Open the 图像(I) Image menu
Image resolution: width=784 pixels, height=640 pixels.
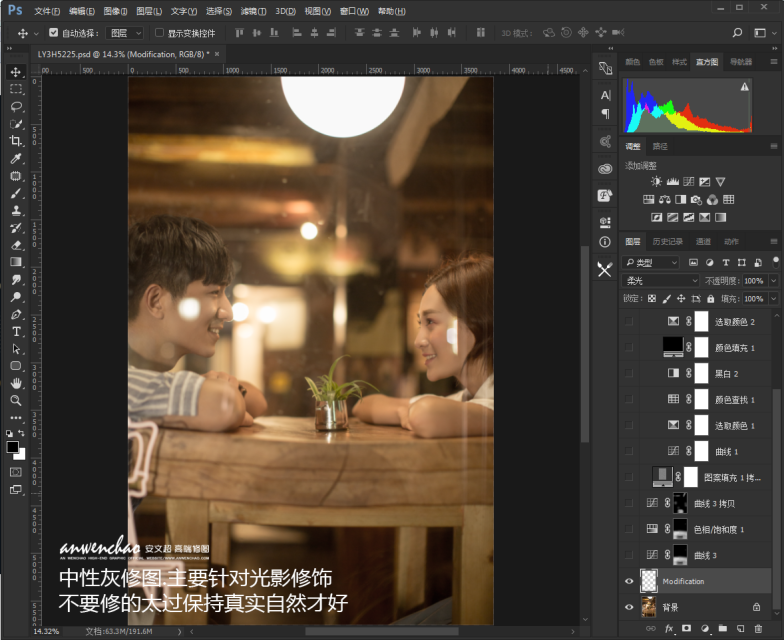(x=116, y=11)
